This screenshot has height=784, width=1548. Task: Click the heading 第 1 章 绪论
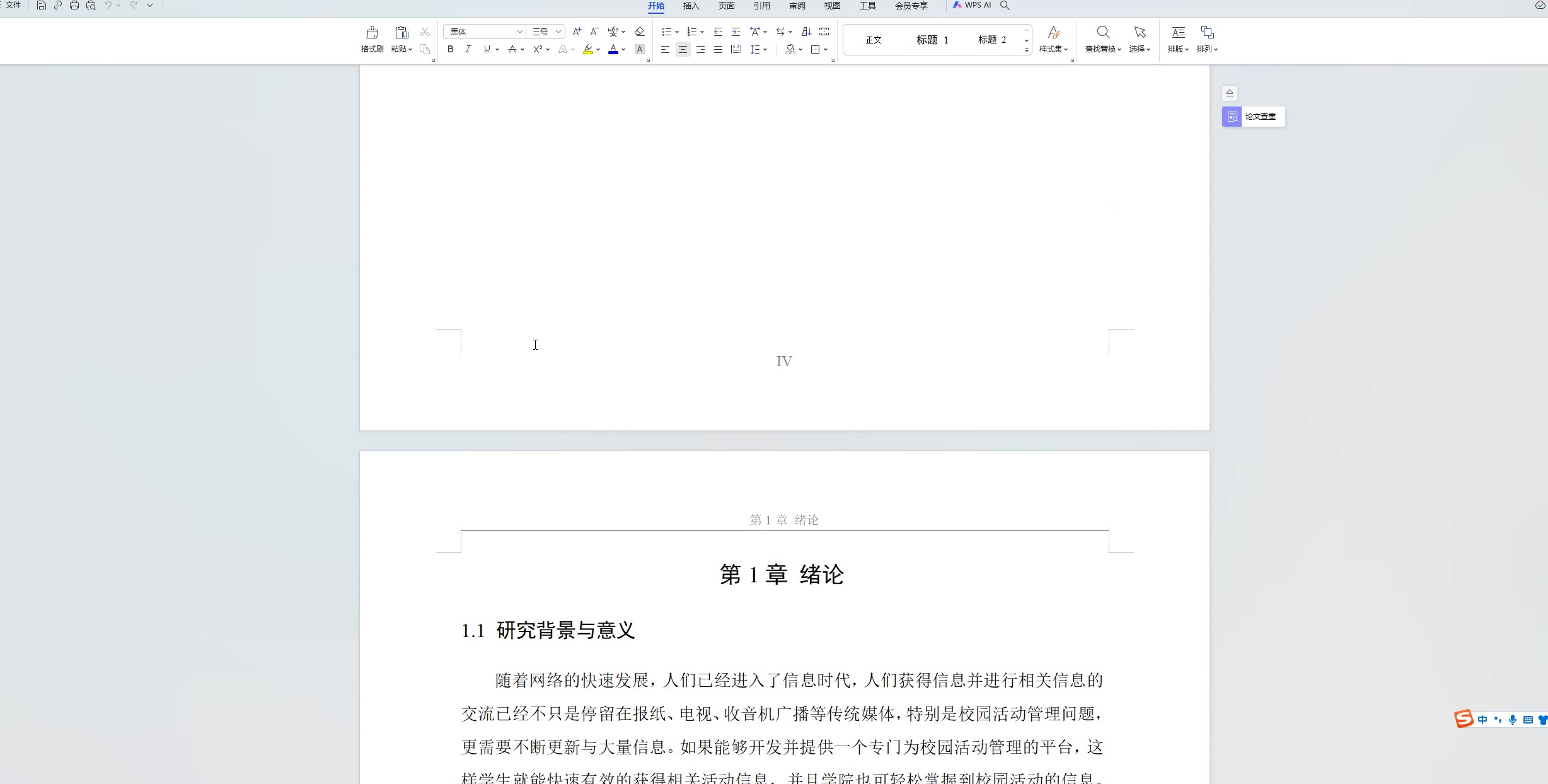pos(782,575)
